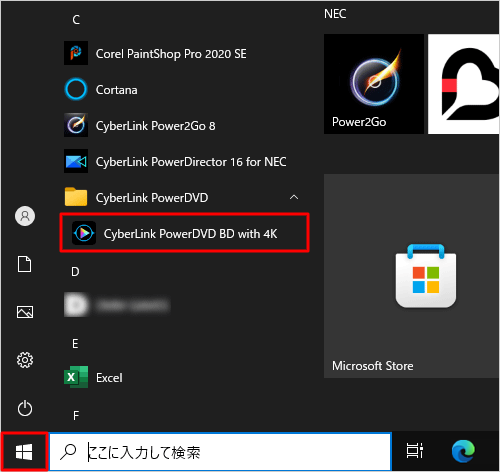Viewport: 500px width, 472px height.
Task: Launch Cortana from app list icon
Action: 76,89
